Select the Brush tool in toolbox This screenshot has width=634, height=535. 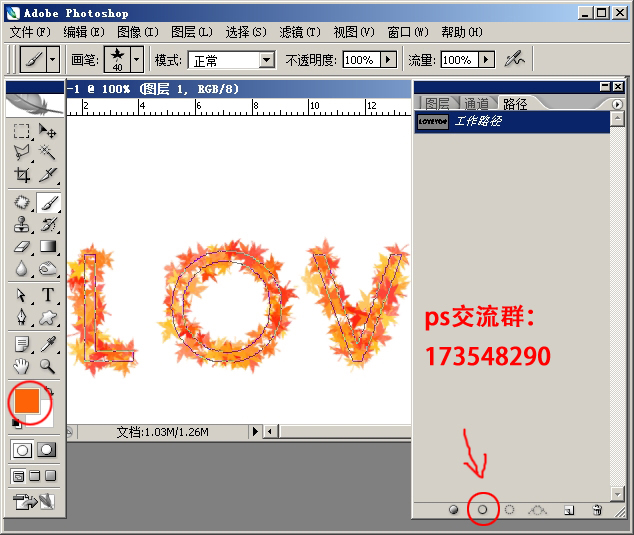(x=49, y=202)
